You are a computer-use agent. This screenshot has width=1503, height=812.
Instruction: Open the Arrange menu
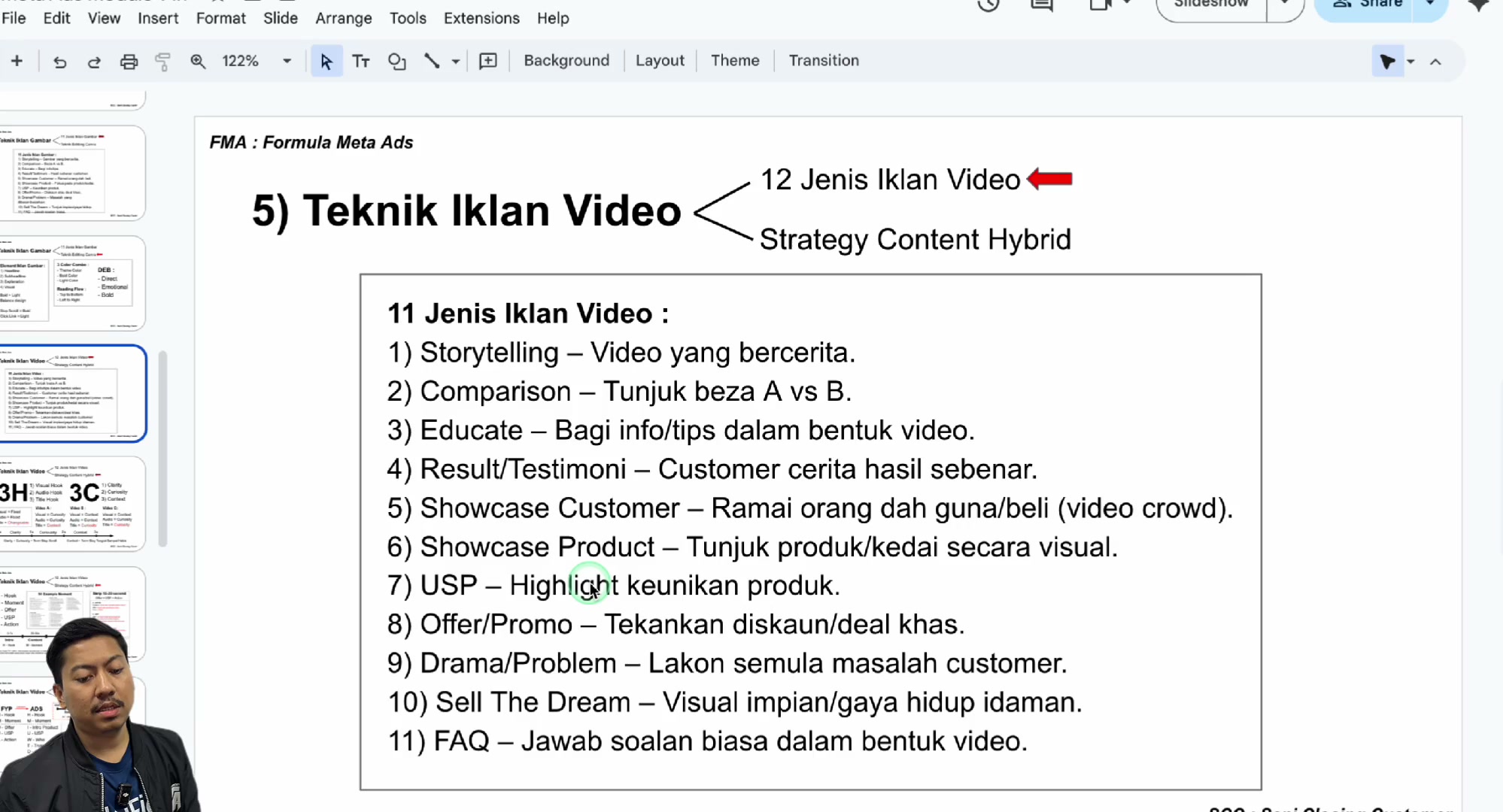tap(344, 18)
